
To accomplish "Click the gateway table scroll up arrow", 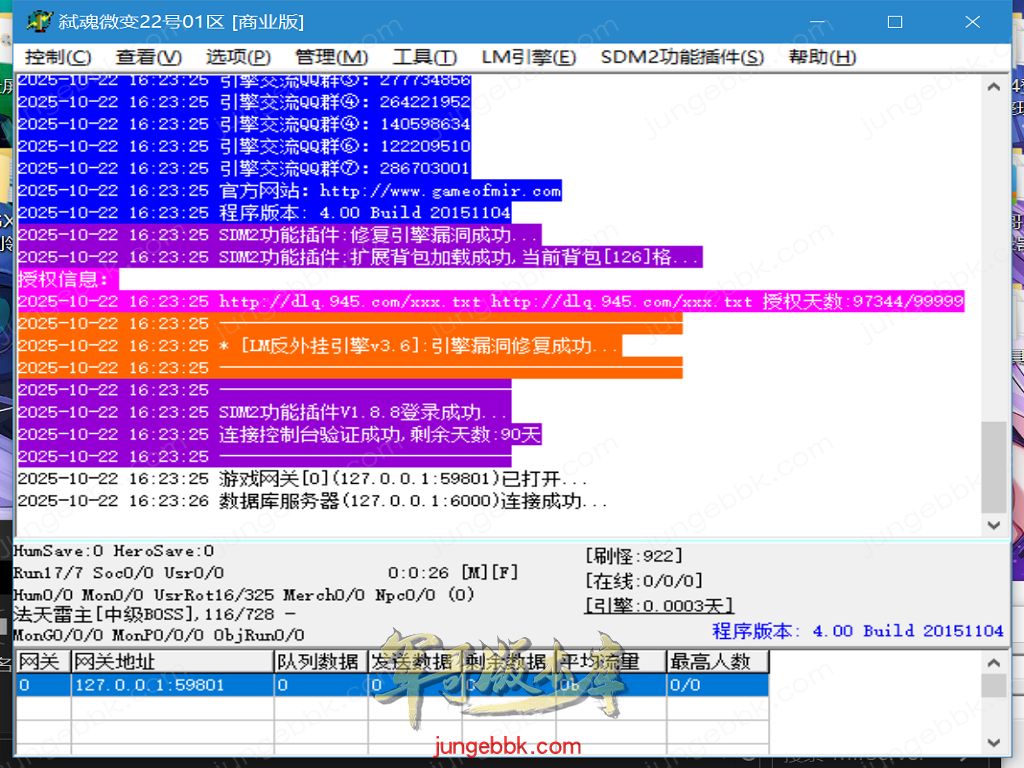I will 993,662.
